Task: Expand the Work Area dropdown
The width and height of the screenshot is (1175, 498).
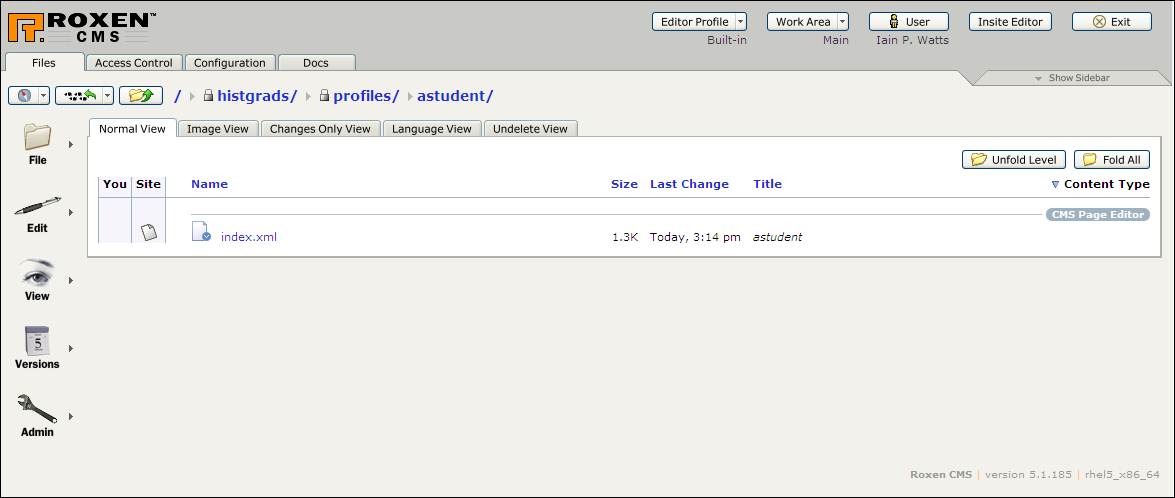Action: pyautogui.click(x=842, y=22)
